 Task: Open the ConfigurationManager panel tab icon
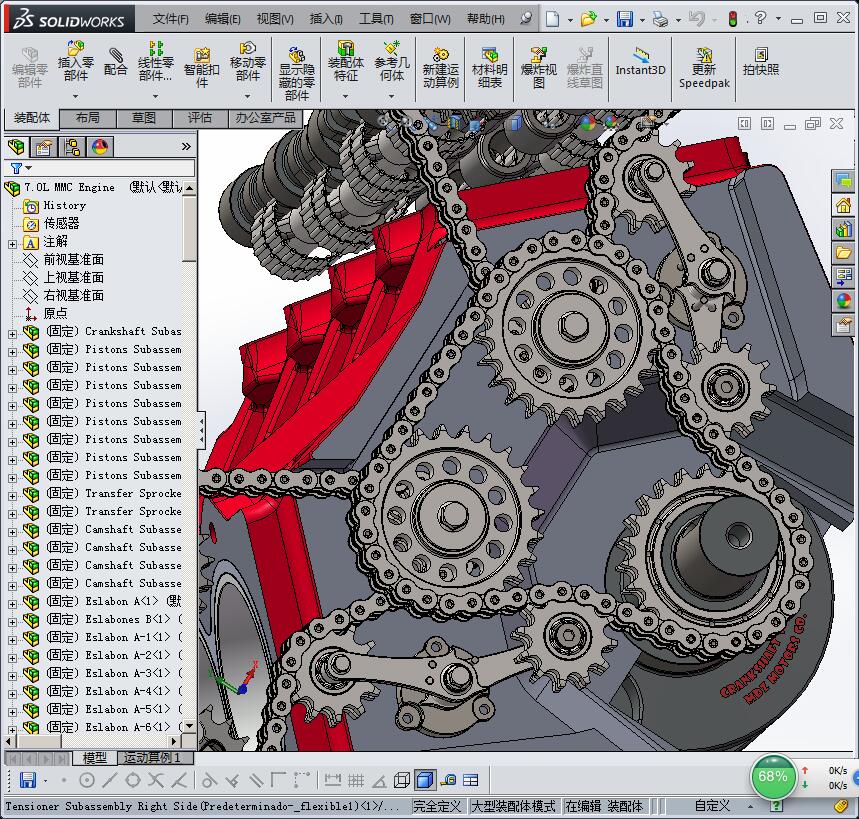72,147
